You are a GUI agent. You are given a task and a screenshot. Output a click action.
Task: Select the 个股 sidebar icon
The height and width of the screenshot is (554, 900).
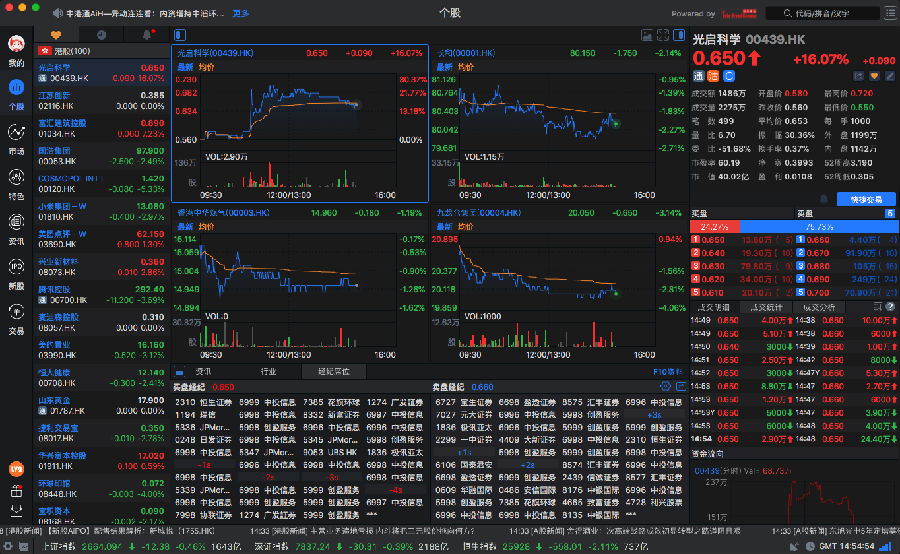pos(16,88)
